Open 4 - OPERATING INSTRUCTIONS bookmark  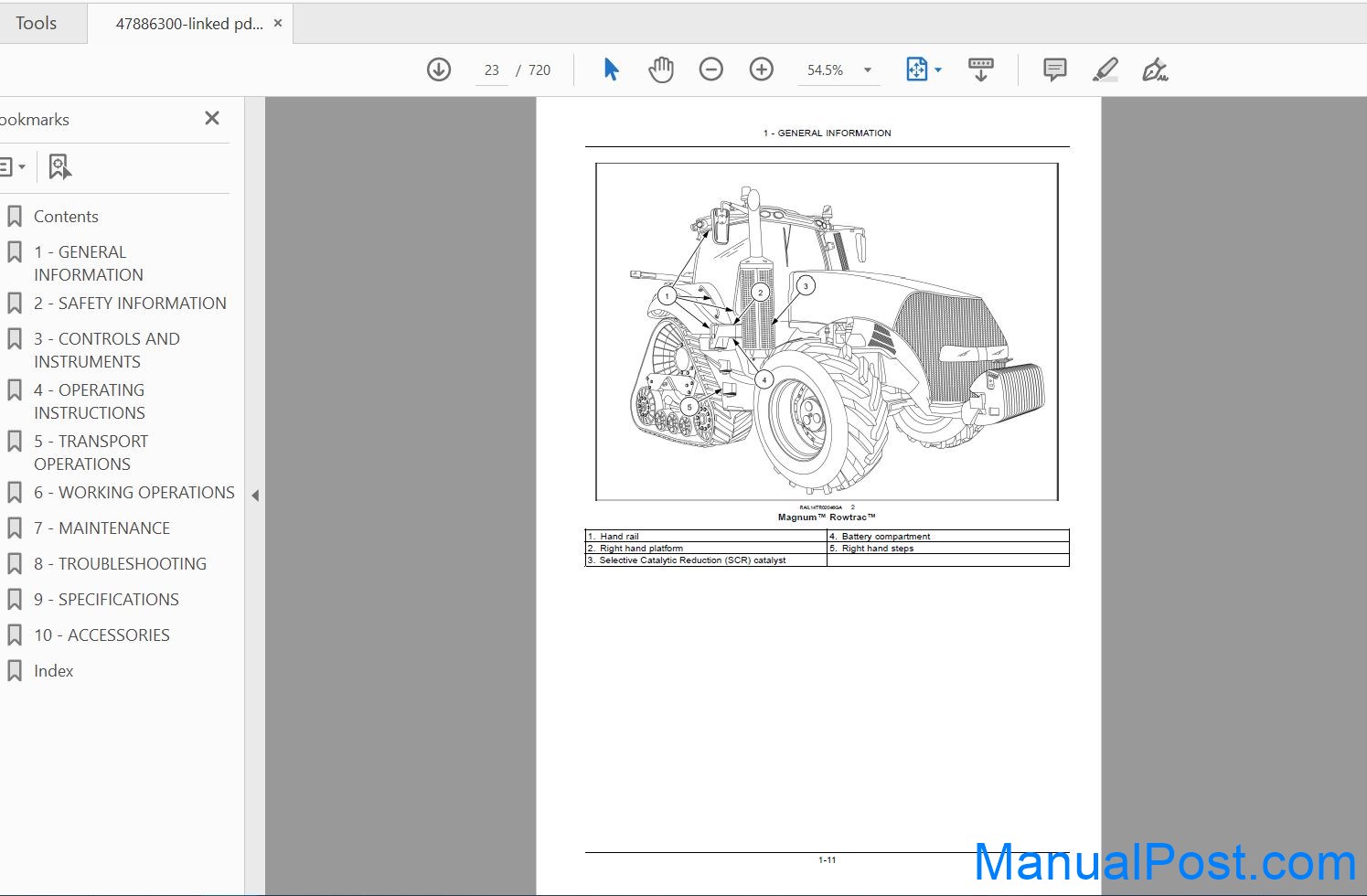pyautogui.click(x=90, y=401)
